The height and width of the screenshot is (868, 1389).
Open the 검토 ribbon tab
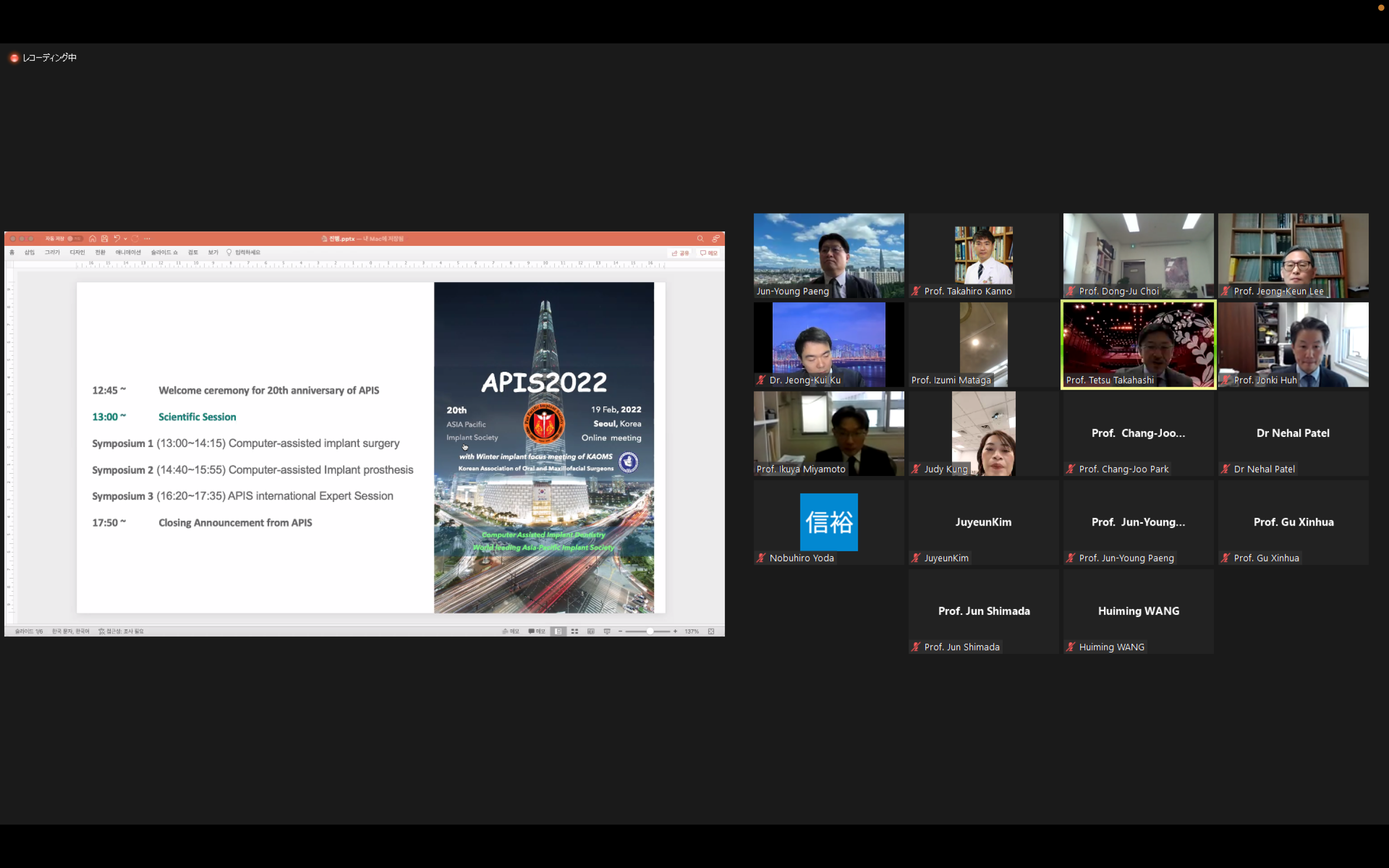click(x=193, y=253)
